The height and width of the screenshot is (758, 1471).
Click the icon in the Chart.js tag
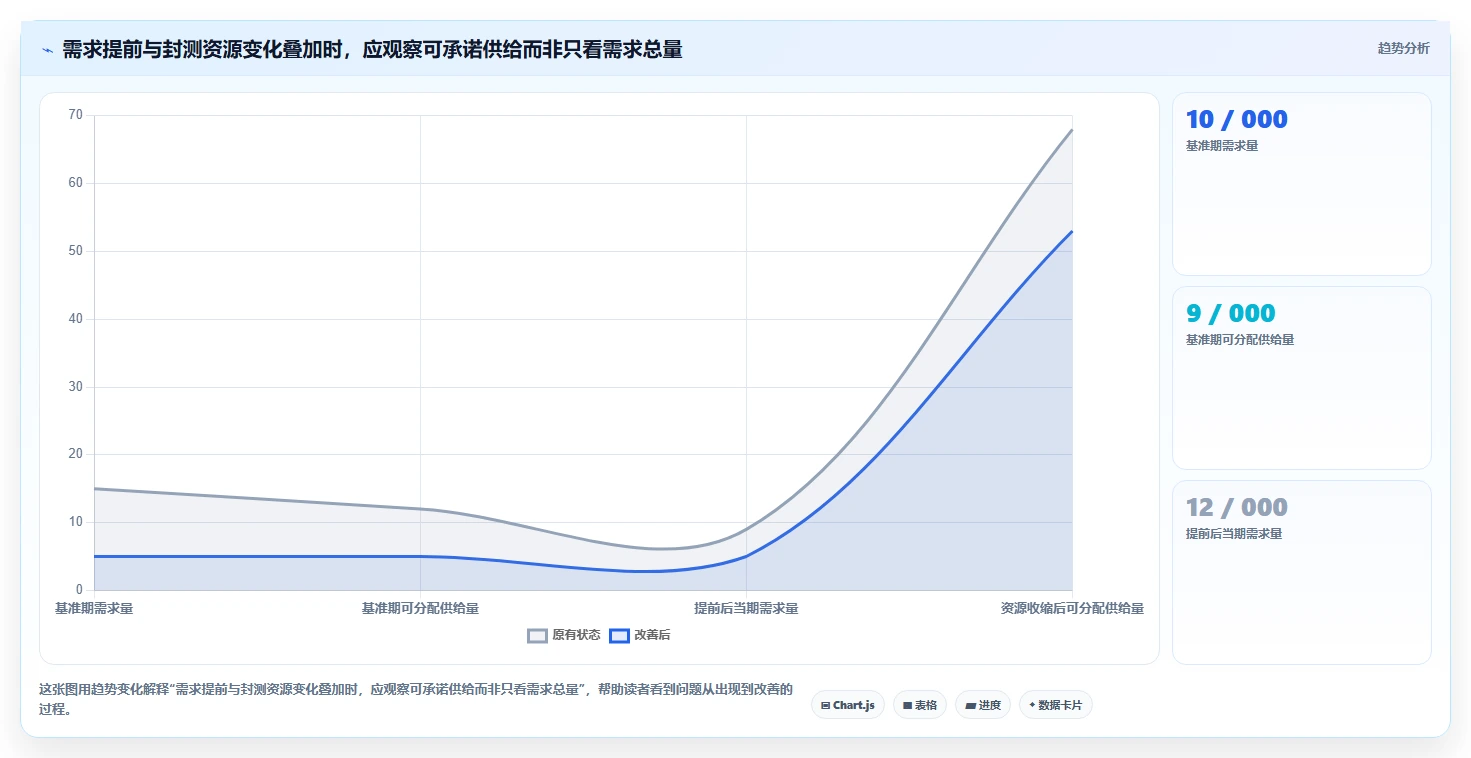coord(825,705)
